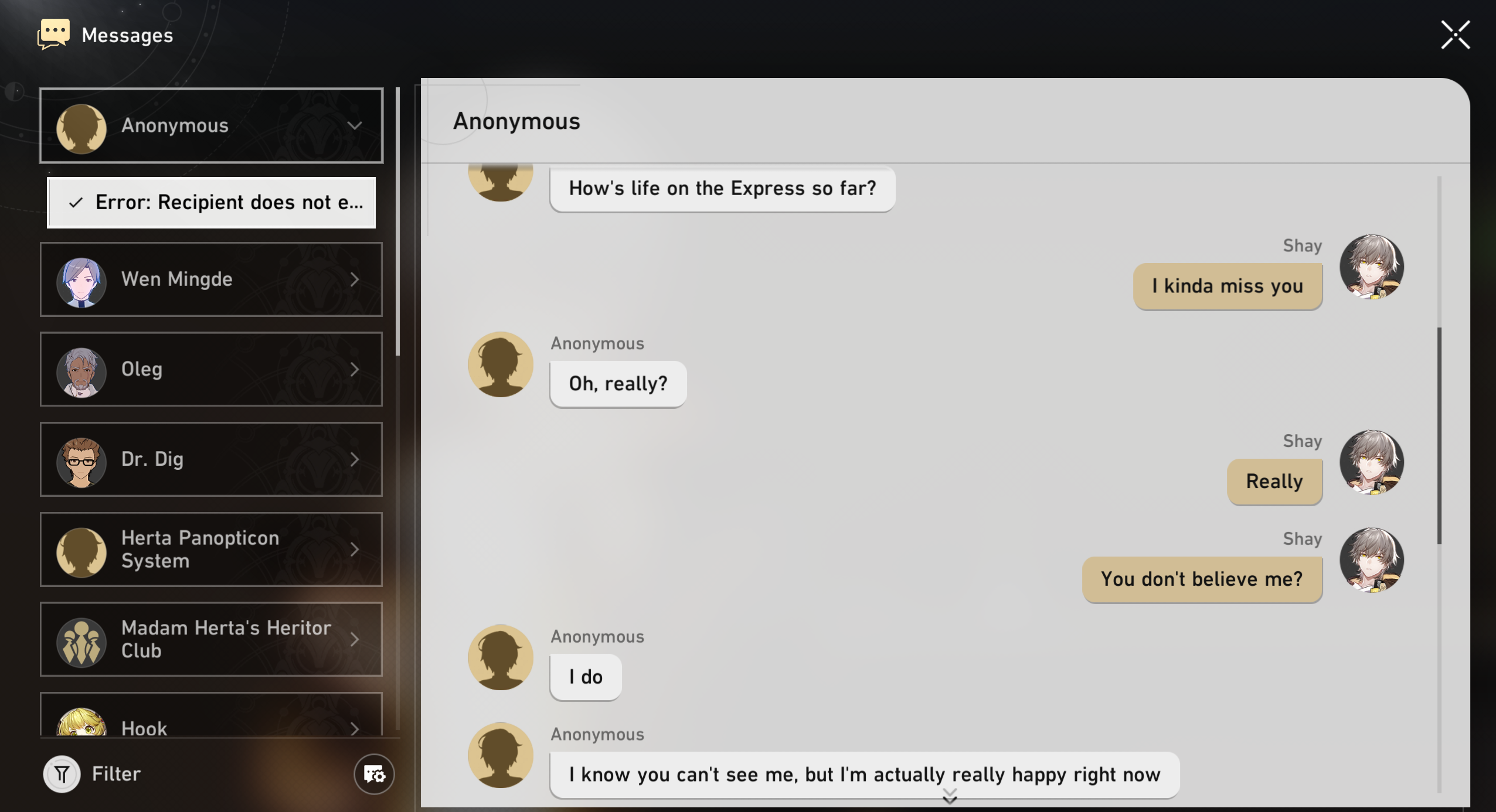Image resolution: width=1496 pixels, height=812 pixels.
Task: Open the Dr. Dig conversation entry
Action: 211,459
